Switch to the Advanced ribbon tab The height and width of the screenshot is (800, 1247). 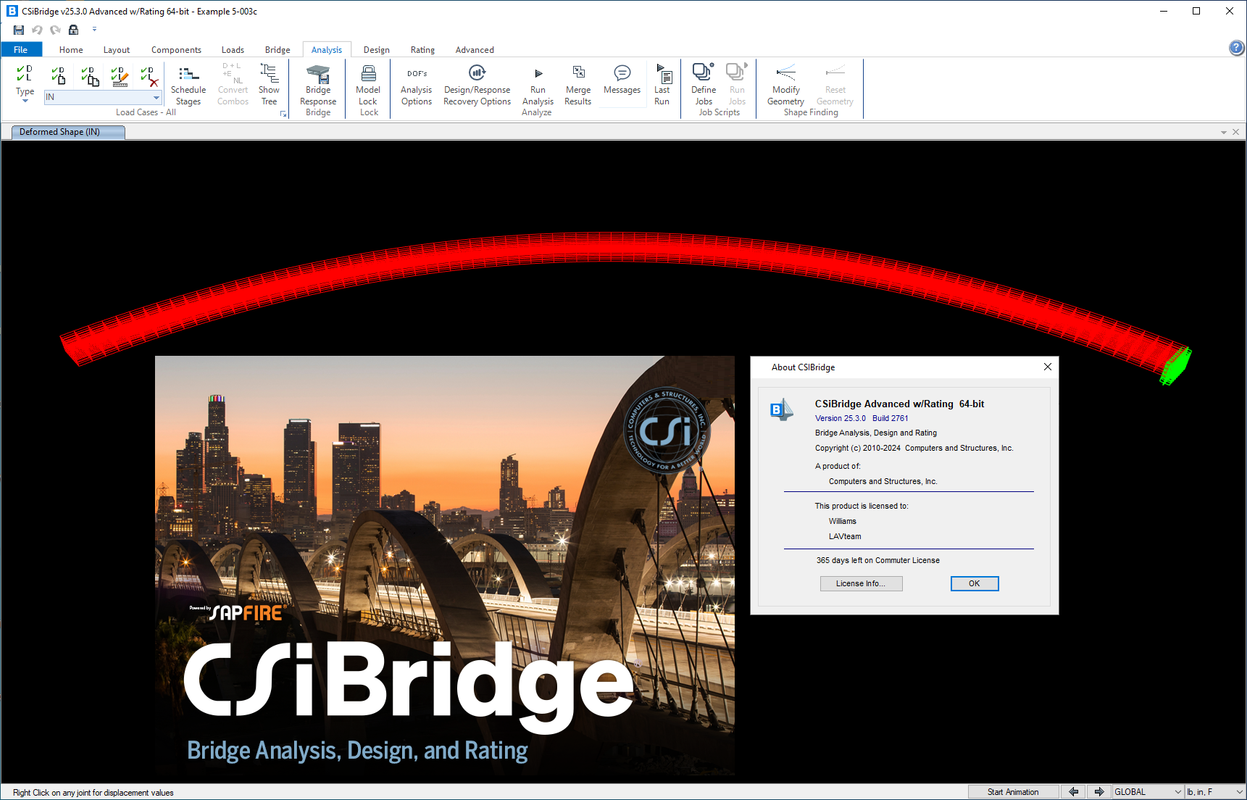pos(475,49)
